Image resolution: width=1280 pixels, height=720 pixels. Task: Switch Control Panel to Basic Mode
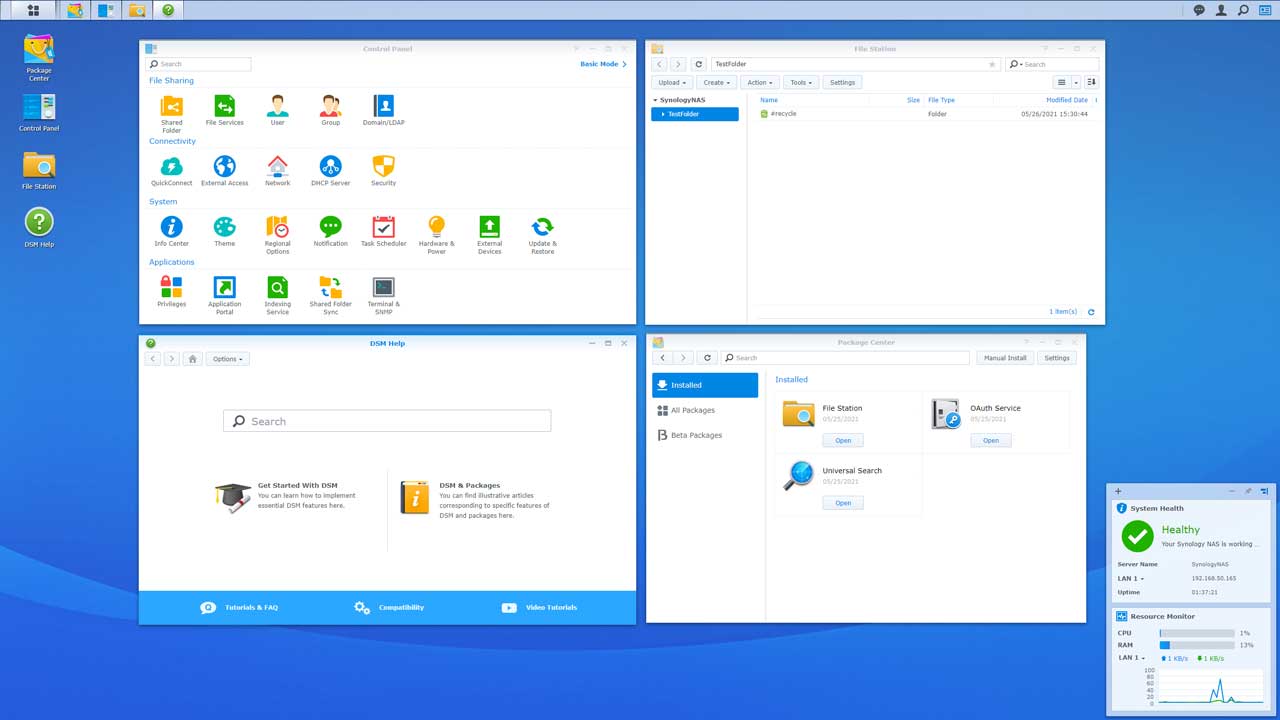tap(603, 64)
